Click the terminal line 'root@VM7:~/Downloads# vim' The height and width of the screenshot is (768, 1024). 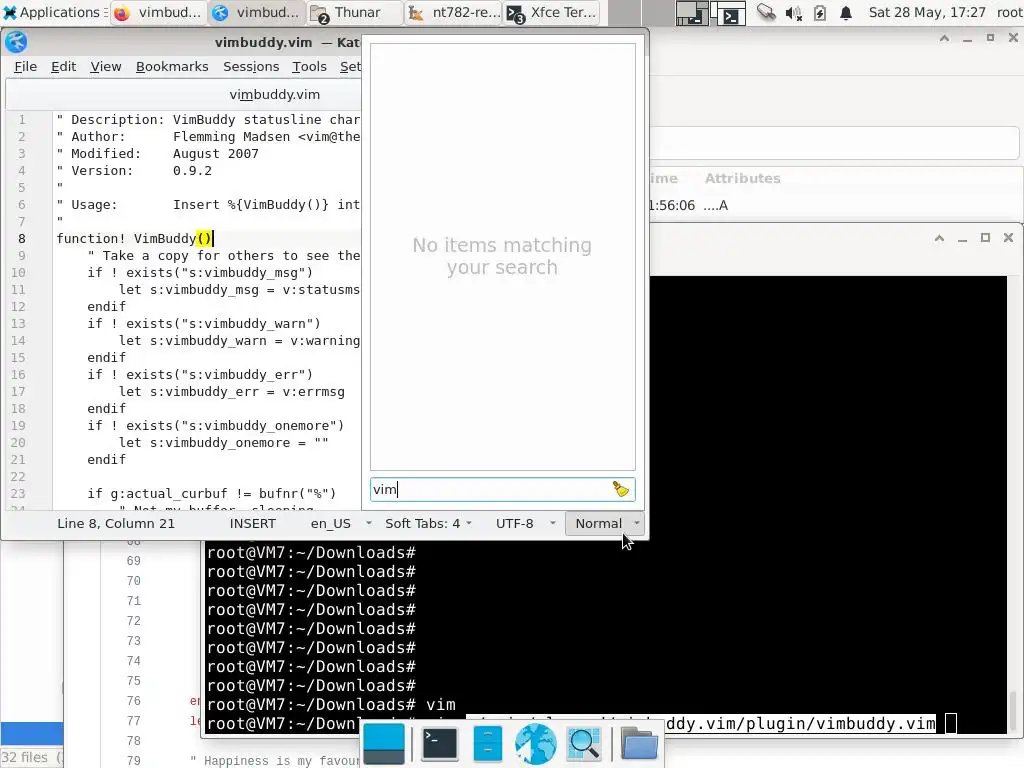331,705
